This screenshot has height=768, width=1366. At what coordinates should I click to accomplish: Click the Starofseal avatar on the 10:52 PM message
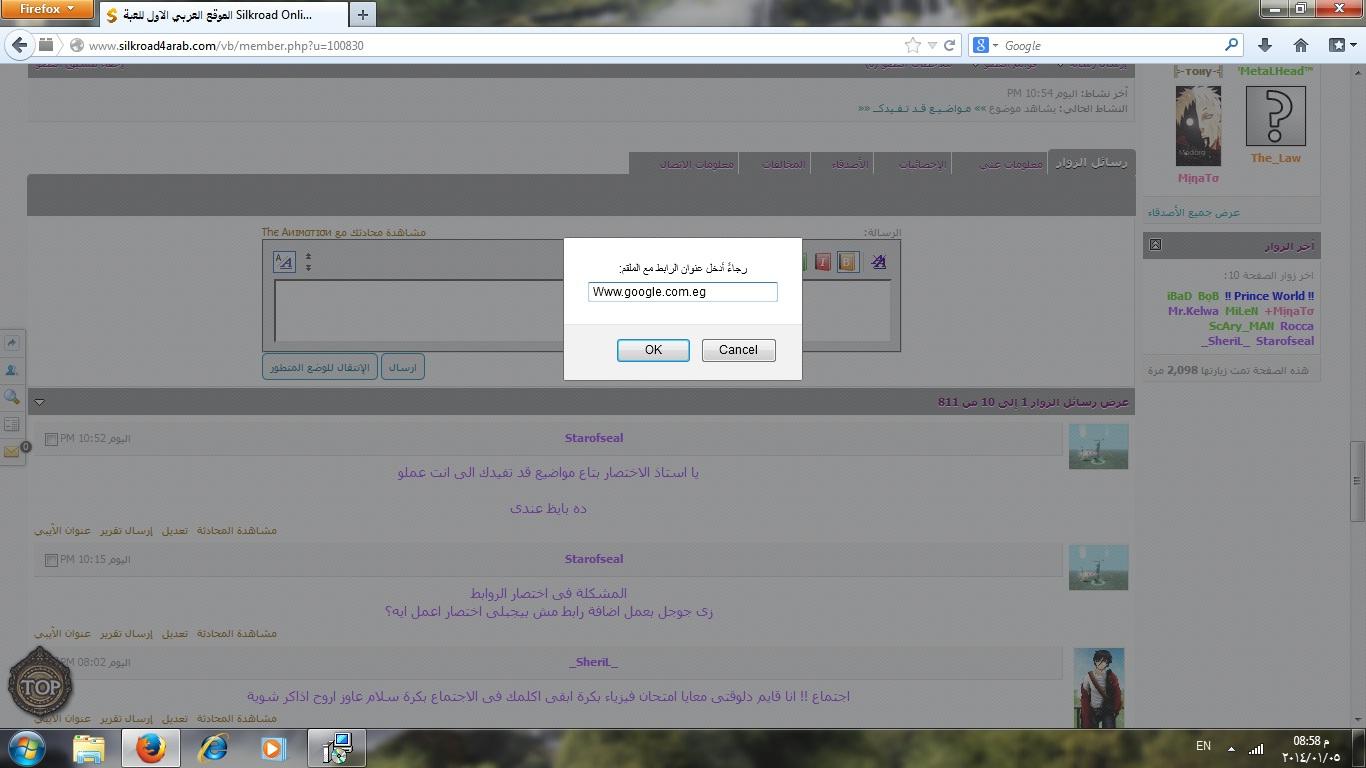(1098, 446)
